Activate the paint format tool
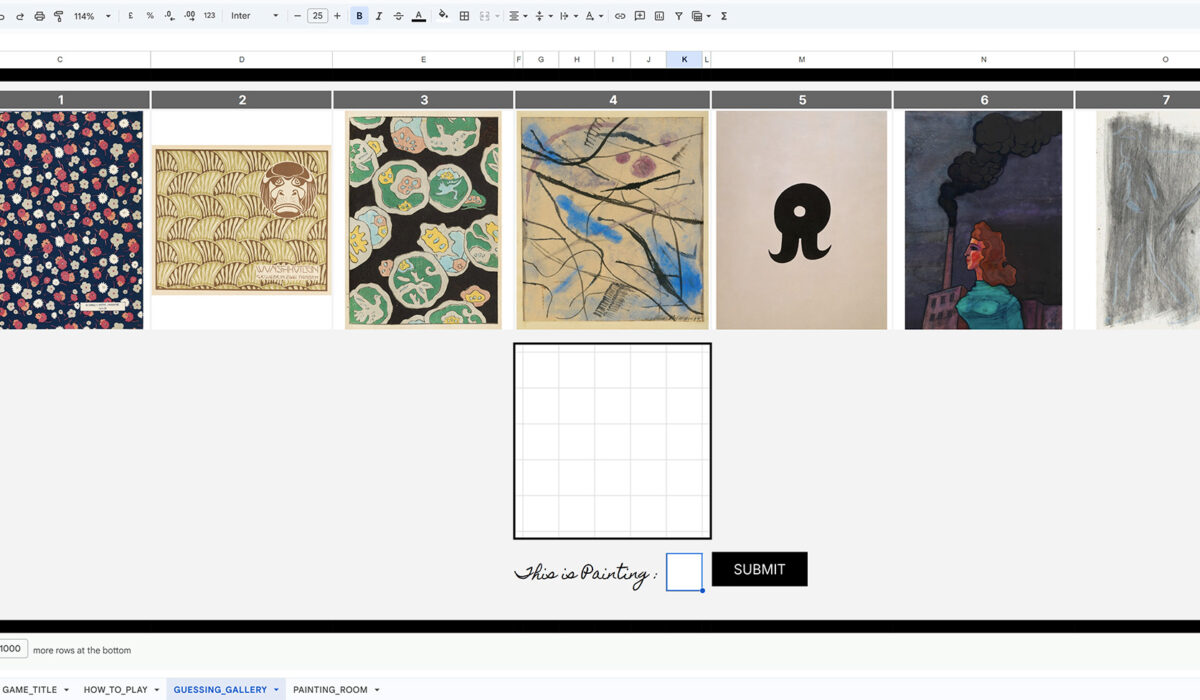The width and height of the screenshot is (1200, 700). click(x=58, y=16)
